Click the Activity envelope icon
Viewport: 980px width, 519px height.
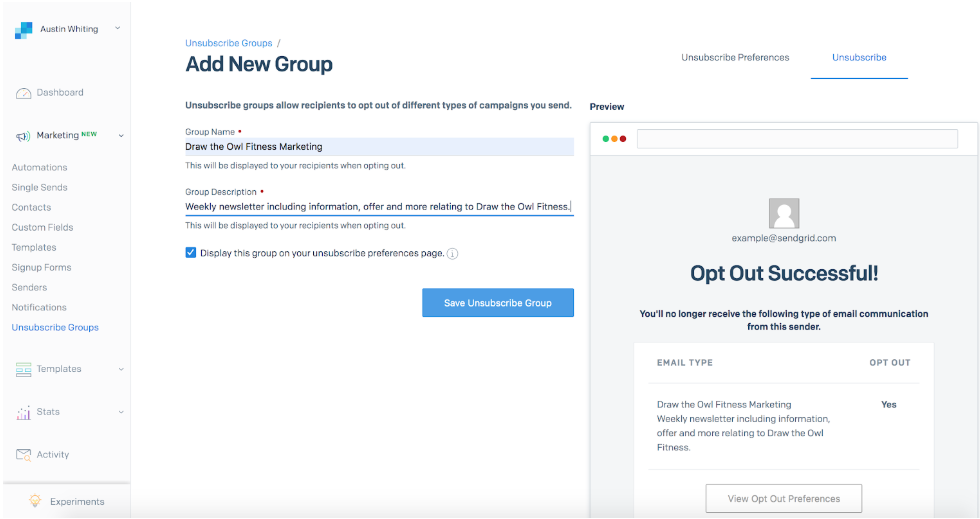(x=23, y=455)
